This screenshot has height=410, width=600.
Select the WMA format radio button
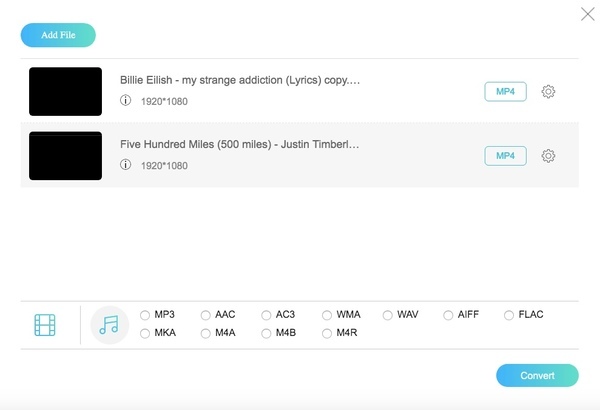click(x=328, y=315)
